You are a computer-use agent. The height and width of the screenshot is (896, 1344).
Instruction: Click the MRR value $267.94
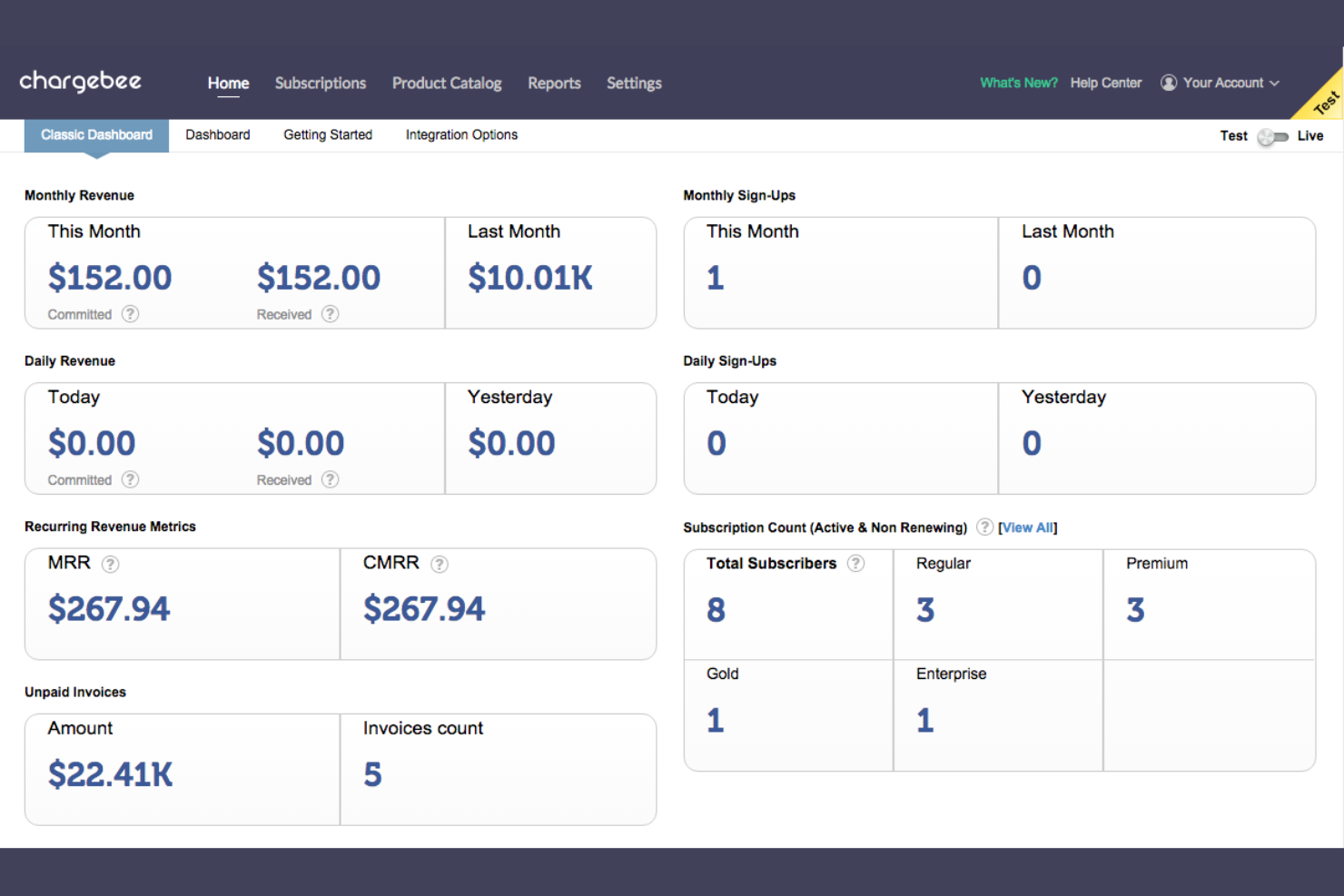pyautogui.click(x=109, y=609)
